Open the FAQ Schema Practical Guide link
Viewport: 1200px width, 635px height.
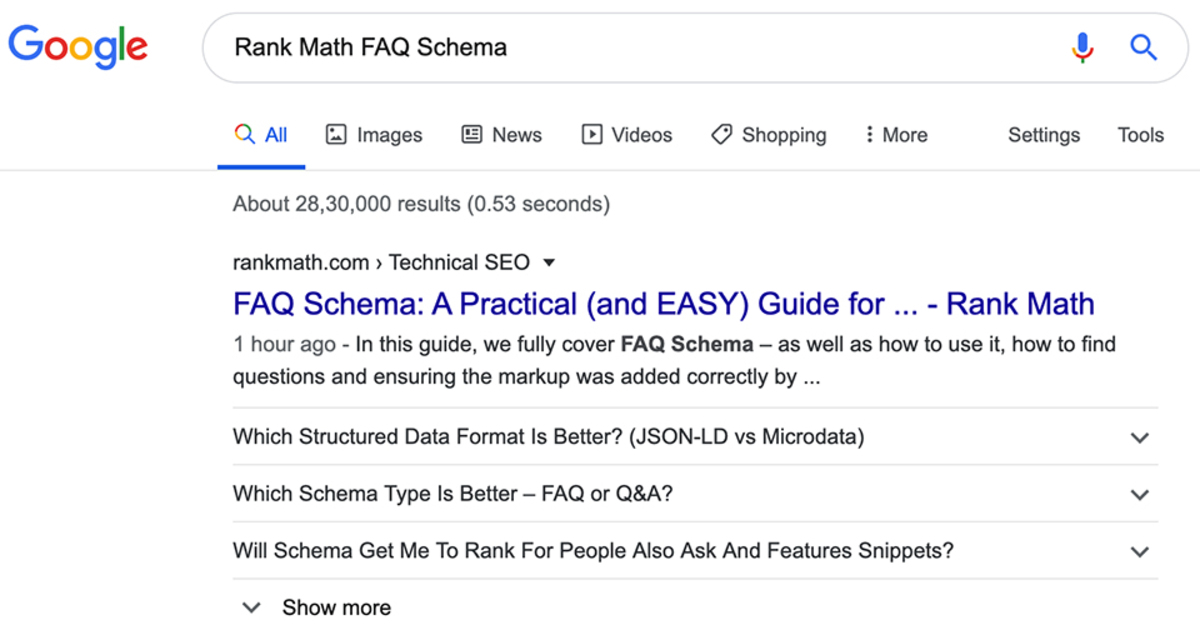pyautogui.click(x=663, y=304)
